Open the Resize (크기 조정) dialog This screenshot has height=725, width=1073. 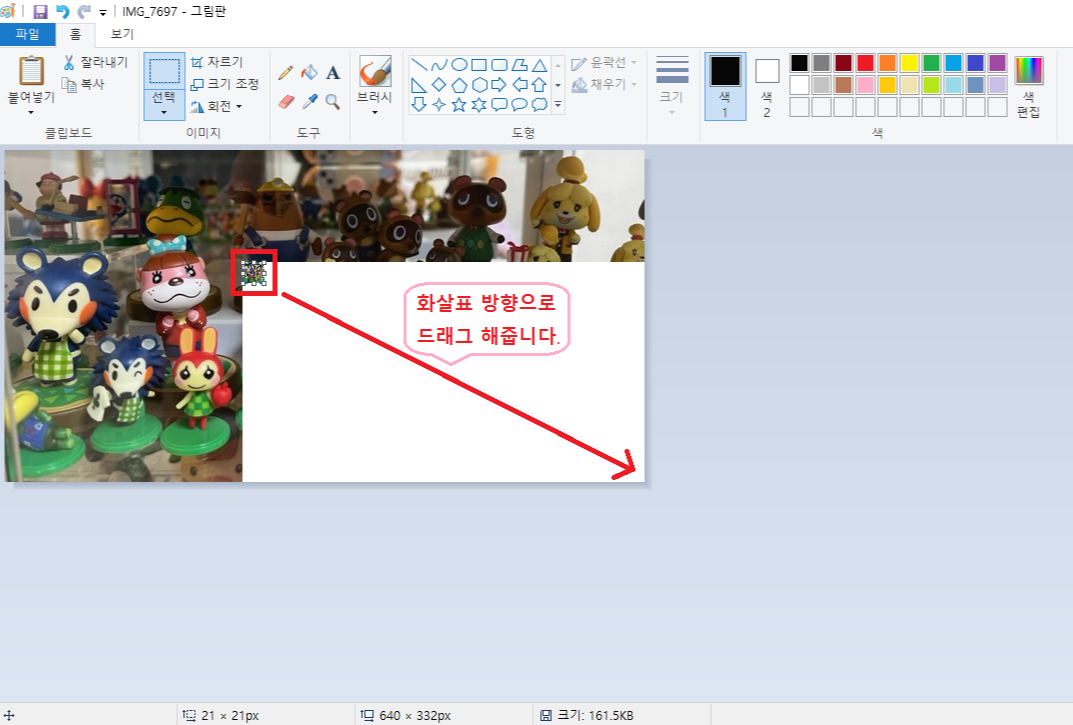point(224,84)
